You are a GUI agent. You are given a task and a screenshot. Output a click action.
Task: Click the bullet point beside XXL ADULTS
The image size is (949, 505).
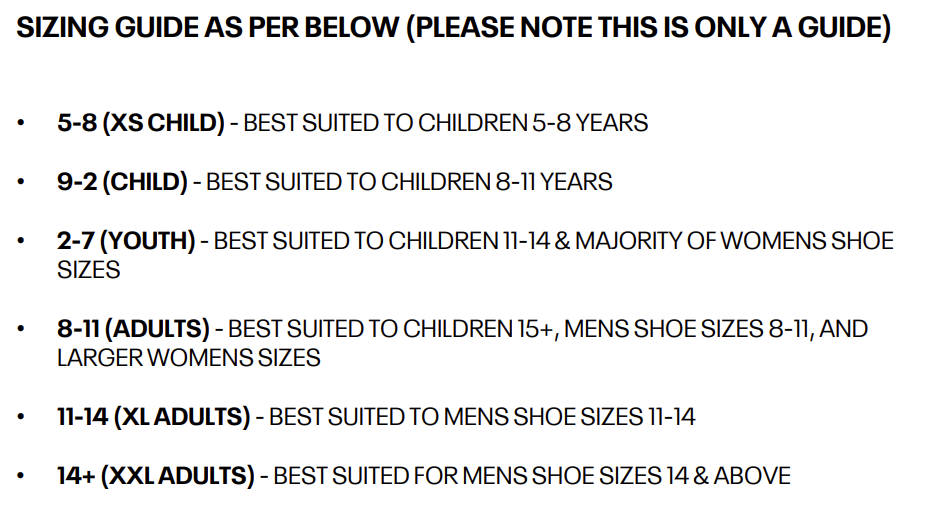click(22, 476)
